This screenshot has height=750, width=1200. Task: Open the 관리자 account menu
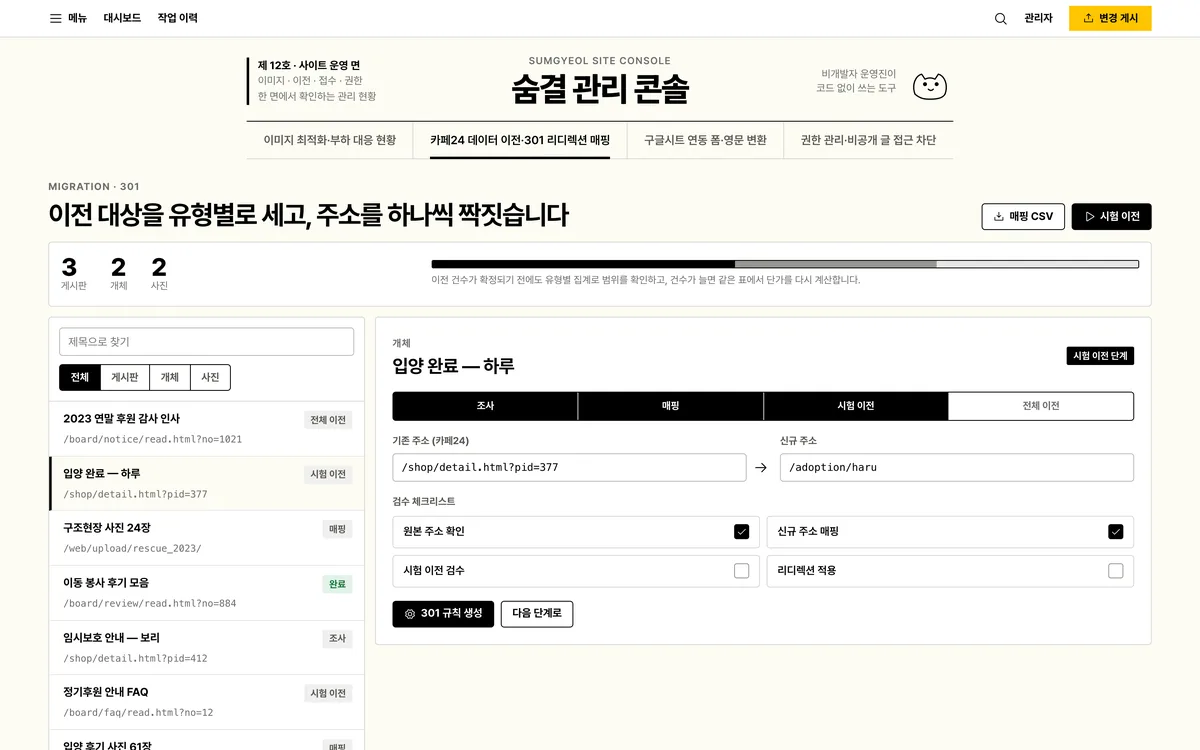pos(1038,18)
